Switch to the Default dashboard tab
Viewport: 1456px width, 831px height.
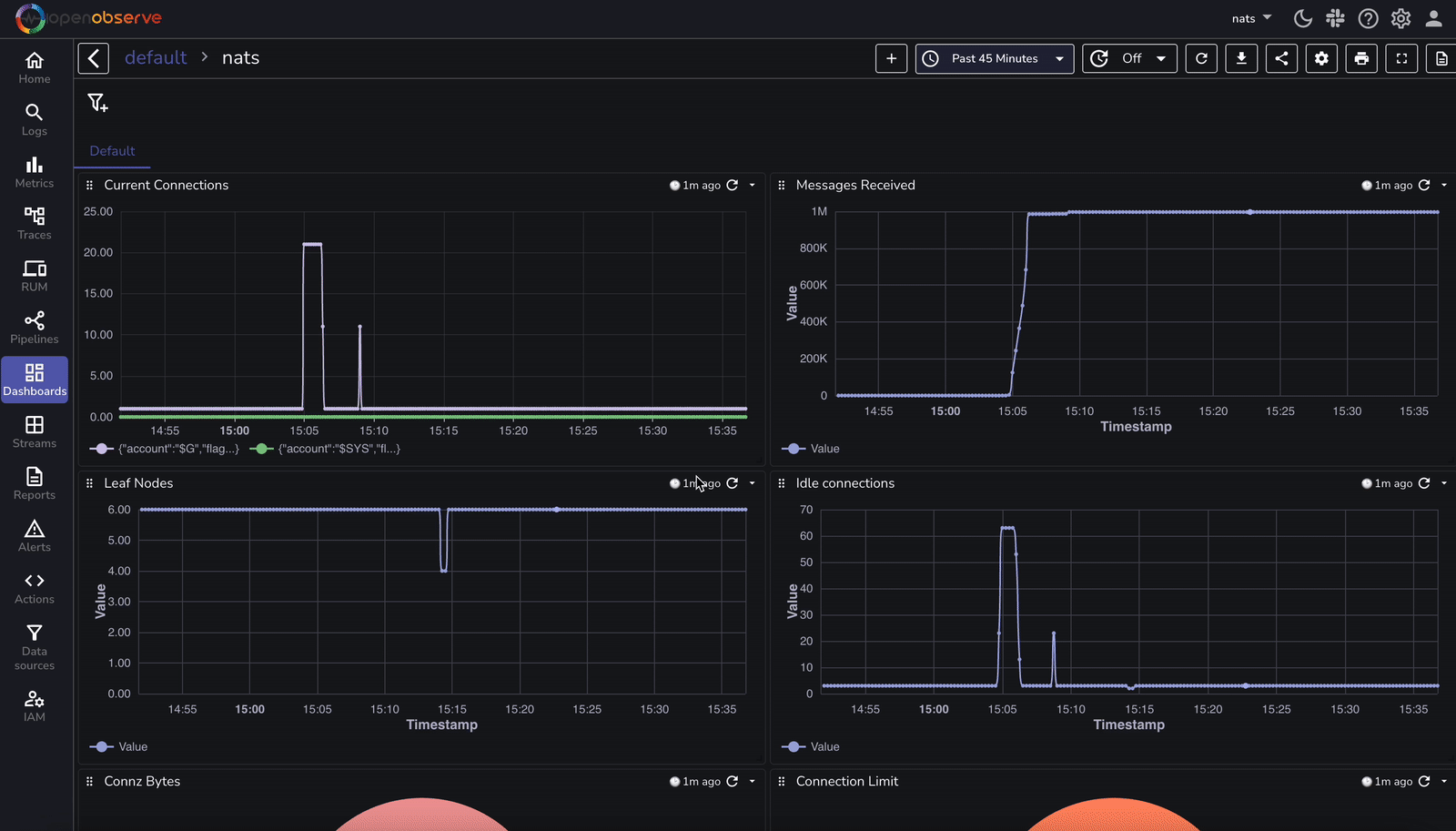pos(112,151)
